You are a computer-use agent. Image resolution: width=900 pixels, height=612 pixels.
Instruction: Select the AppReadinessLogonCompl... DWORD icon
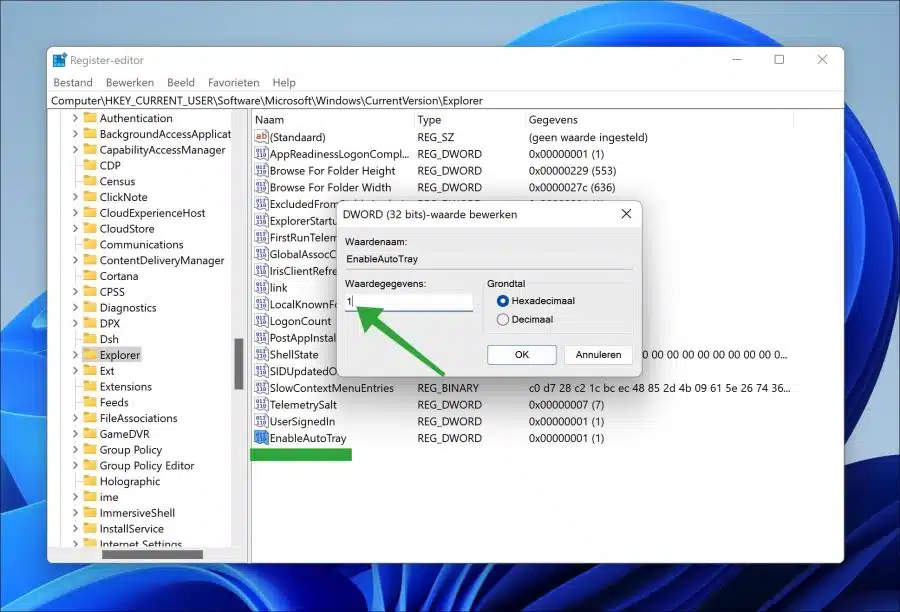261,153
